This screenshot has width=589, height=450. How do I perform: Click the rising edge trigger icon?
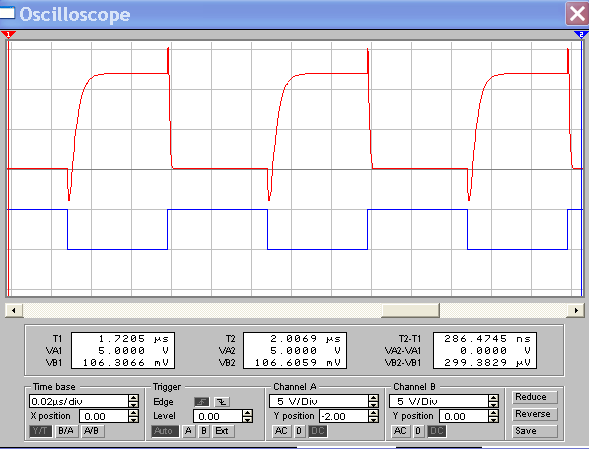(x=202, y=402)
